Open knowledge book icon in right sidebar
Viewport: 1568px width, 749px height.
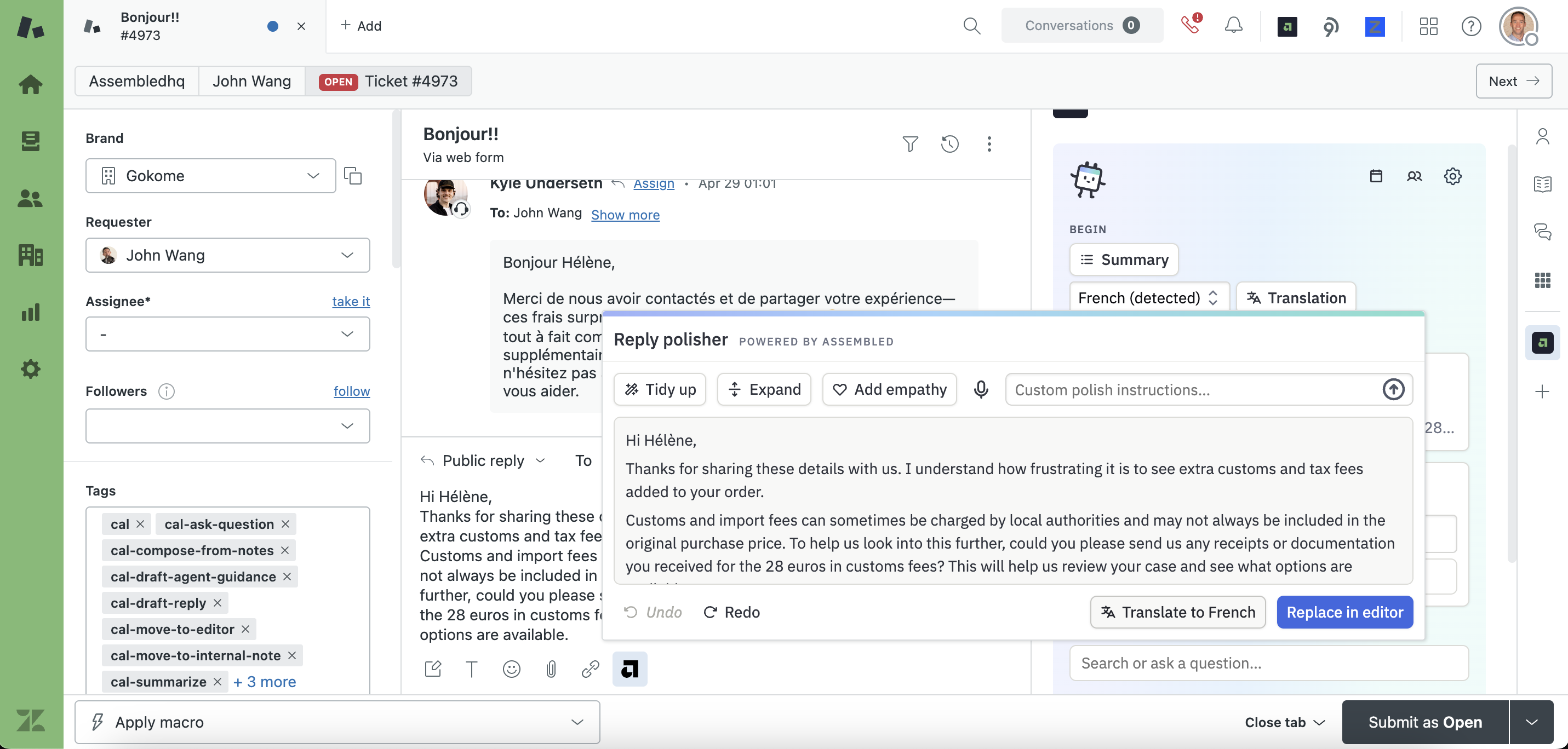(1542, 184)
